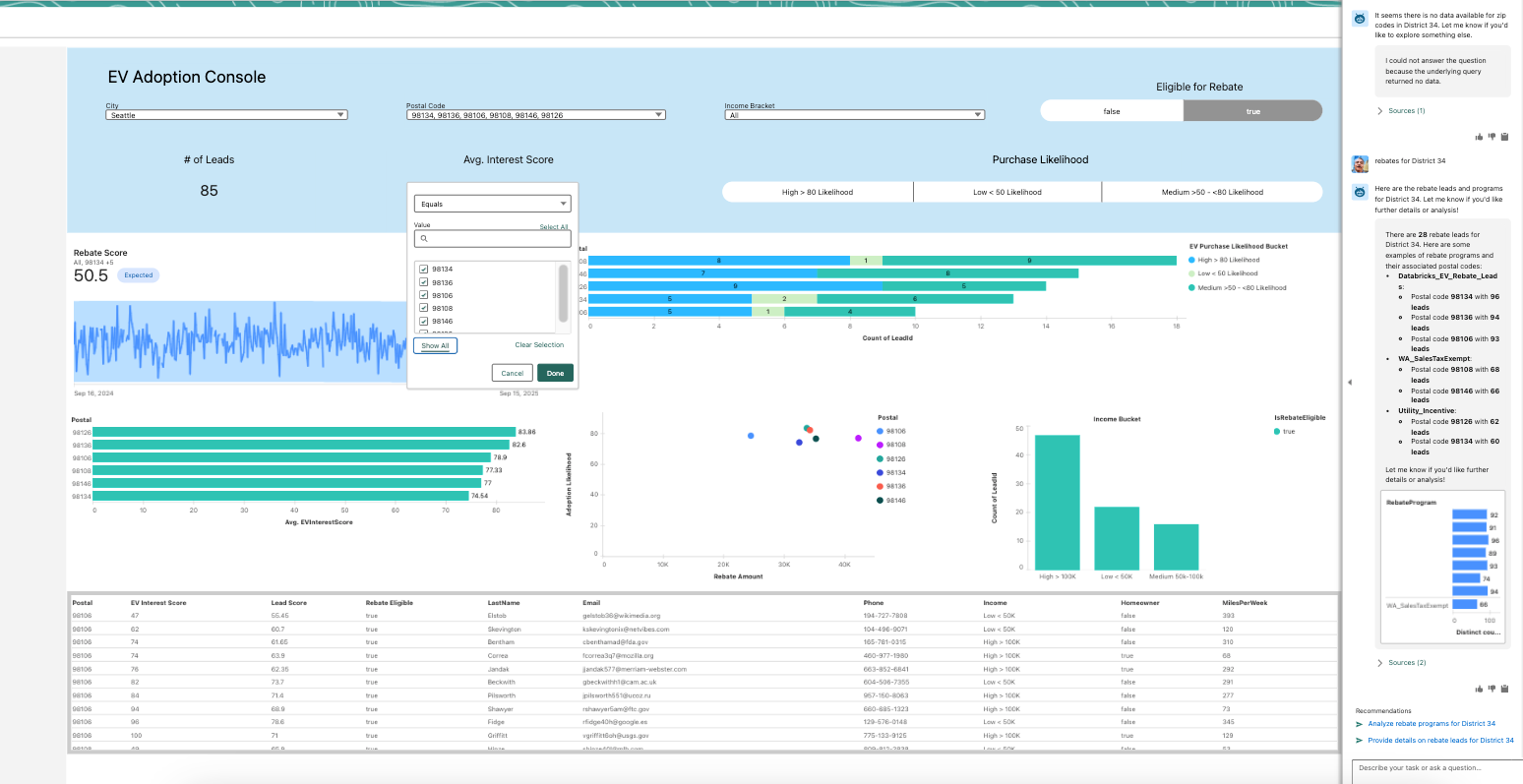Screen dimensions: 1523x784
Task: Click the search icon in the Value filter box
Action: pos(424,238)
